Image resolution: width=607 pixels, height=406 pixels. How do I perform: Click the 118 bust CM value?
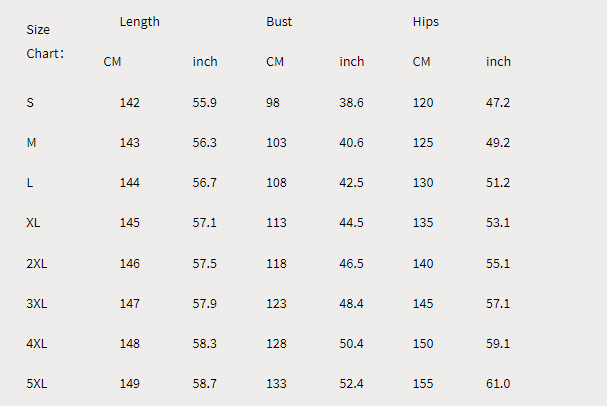[x=277, y=263]
